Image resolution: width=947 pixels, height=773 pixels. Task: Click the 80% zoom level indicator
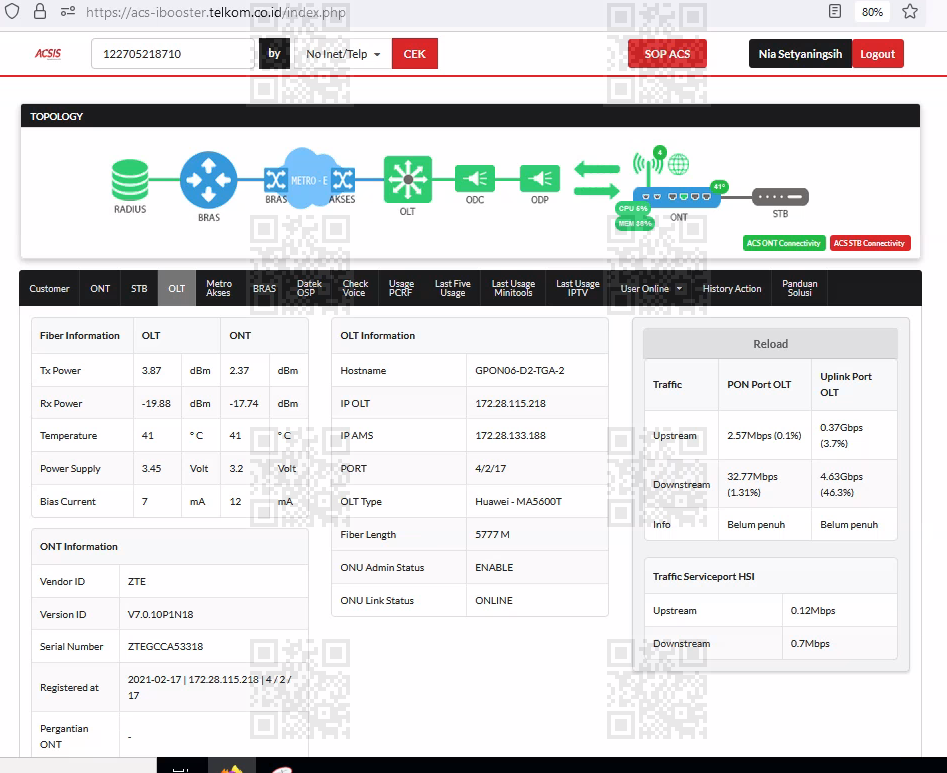coord(872,11)
